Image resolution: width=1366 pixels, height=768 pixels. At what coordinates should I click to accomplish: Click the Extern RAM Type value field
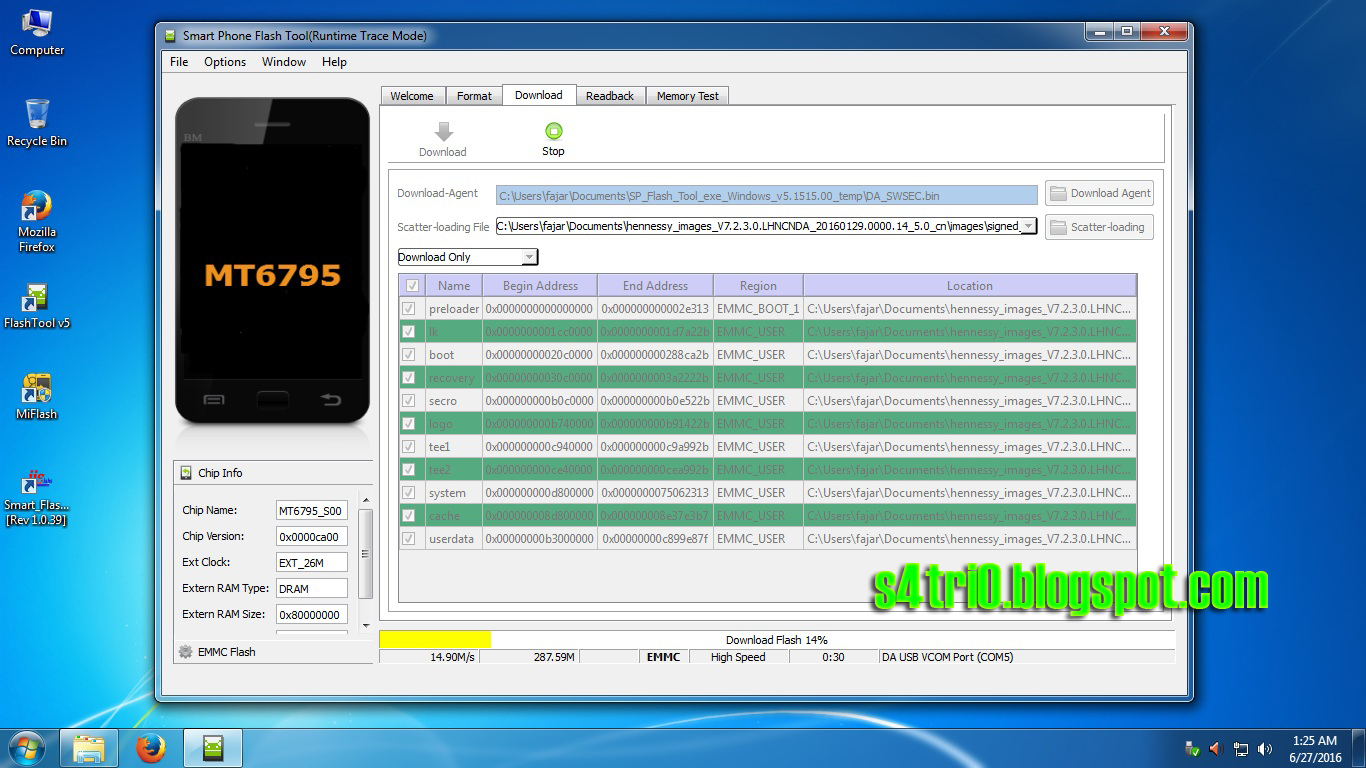(x=312, y=588)
